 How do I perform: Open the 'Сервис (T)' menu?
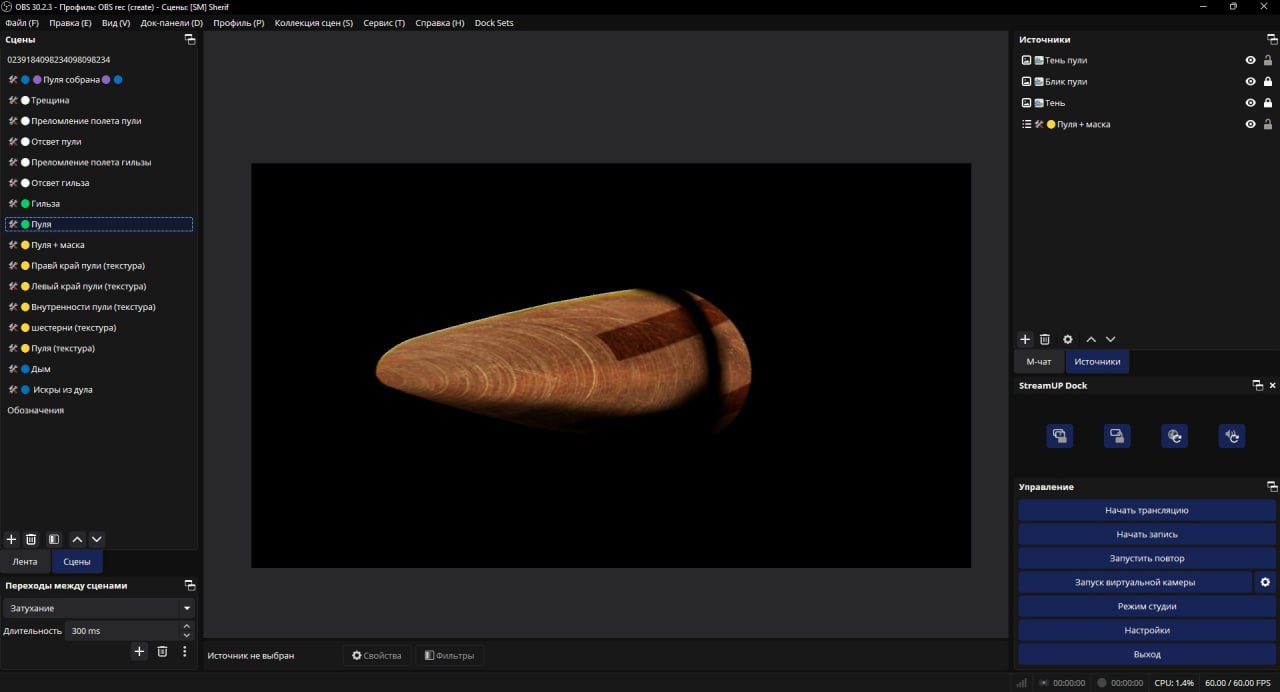pos(384,23)
